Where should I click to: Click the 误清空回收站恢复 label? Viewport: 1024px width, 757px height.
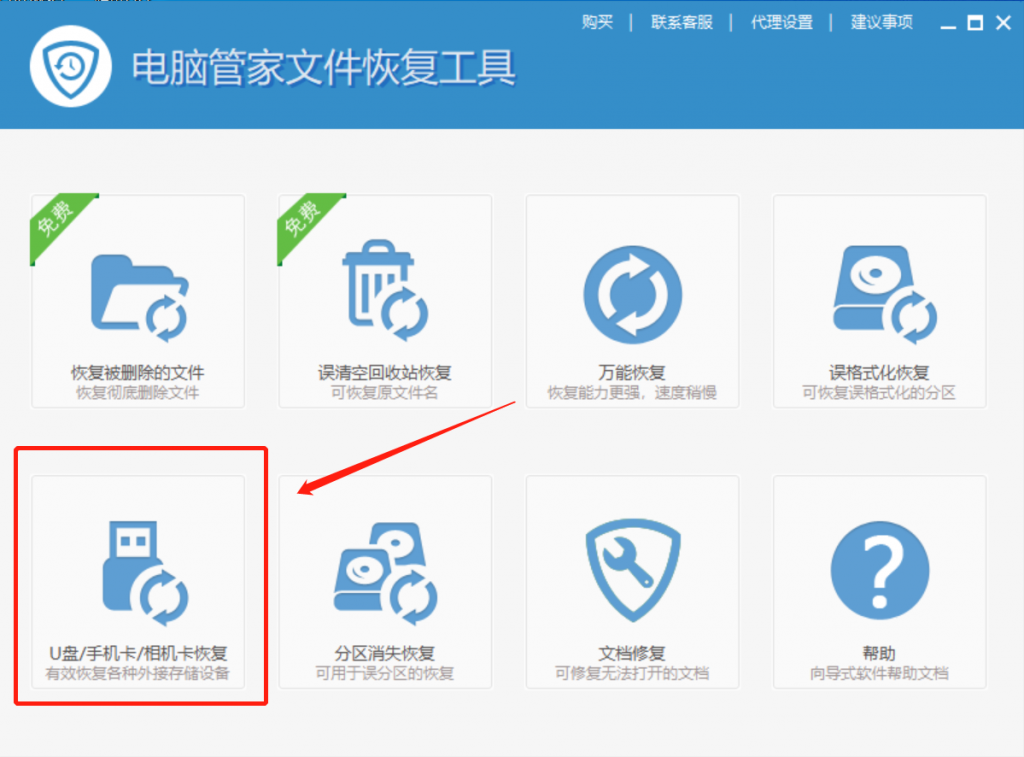click(x=385, y=373)
